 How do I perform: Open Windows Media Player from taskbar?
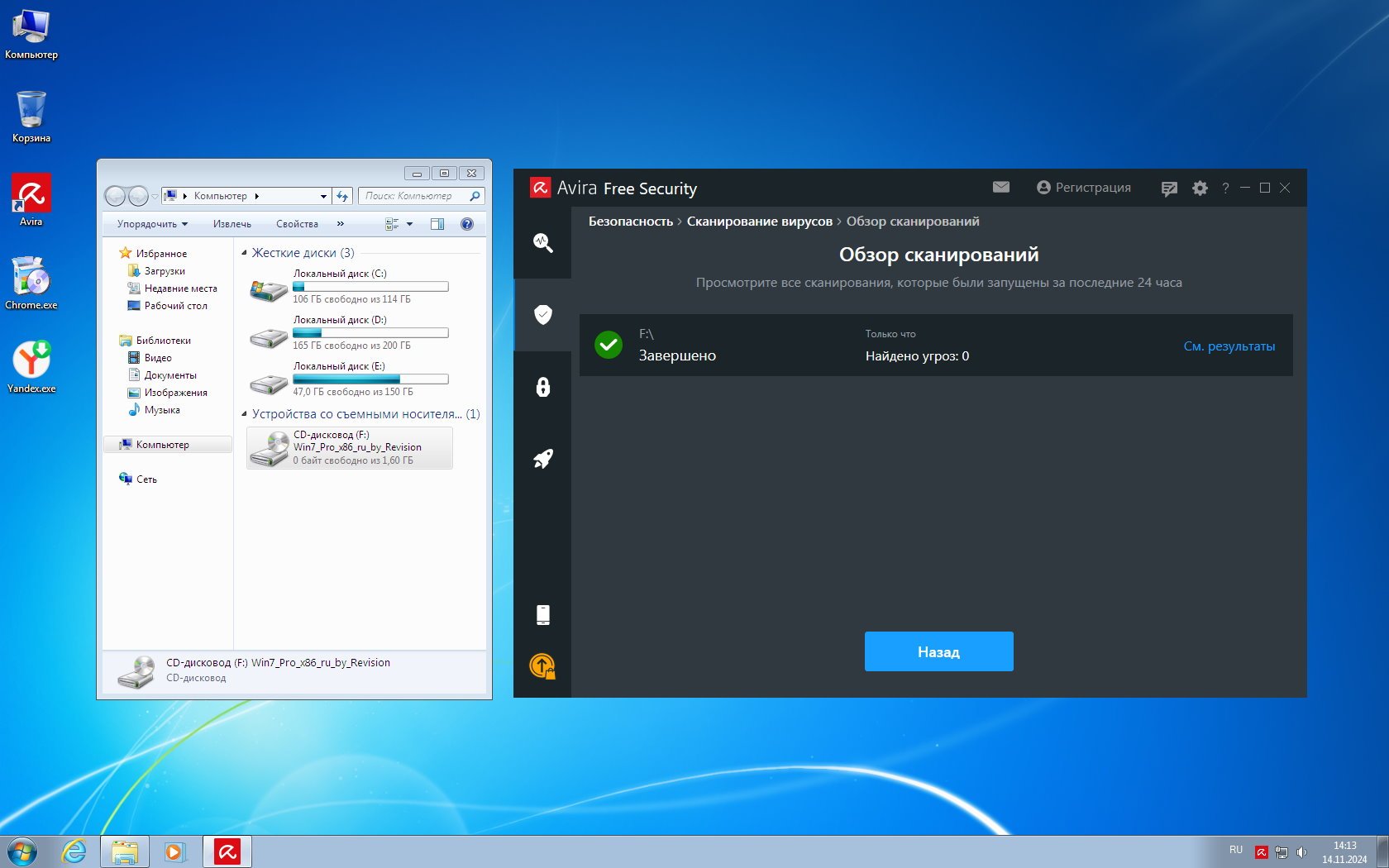pyautogui.click(x=174, y=851)
